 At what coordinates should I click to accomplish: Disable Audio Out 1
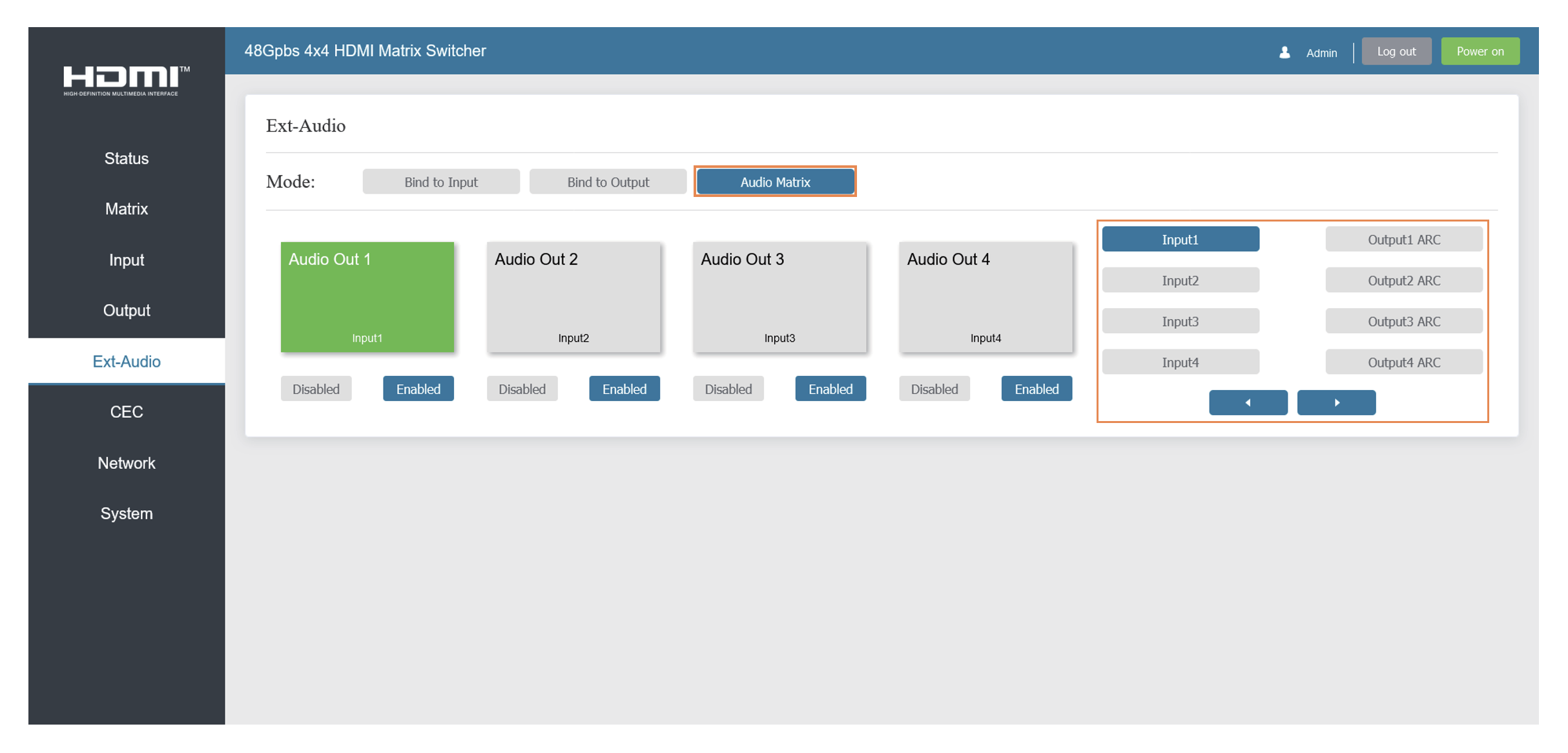click(x=316, y=389)
